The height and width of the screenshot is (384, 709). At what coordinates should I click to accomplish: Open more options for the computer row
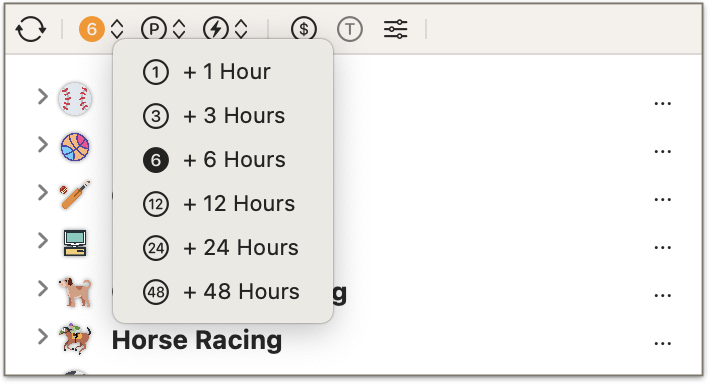(x=662, y=247)
